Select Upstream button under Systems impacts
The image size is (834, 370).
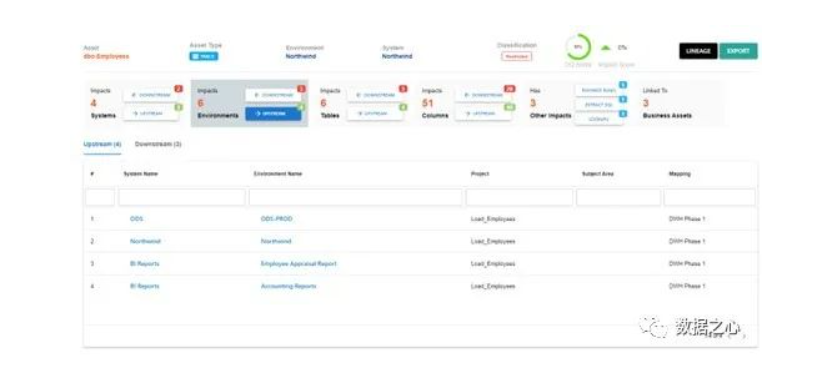151,113
